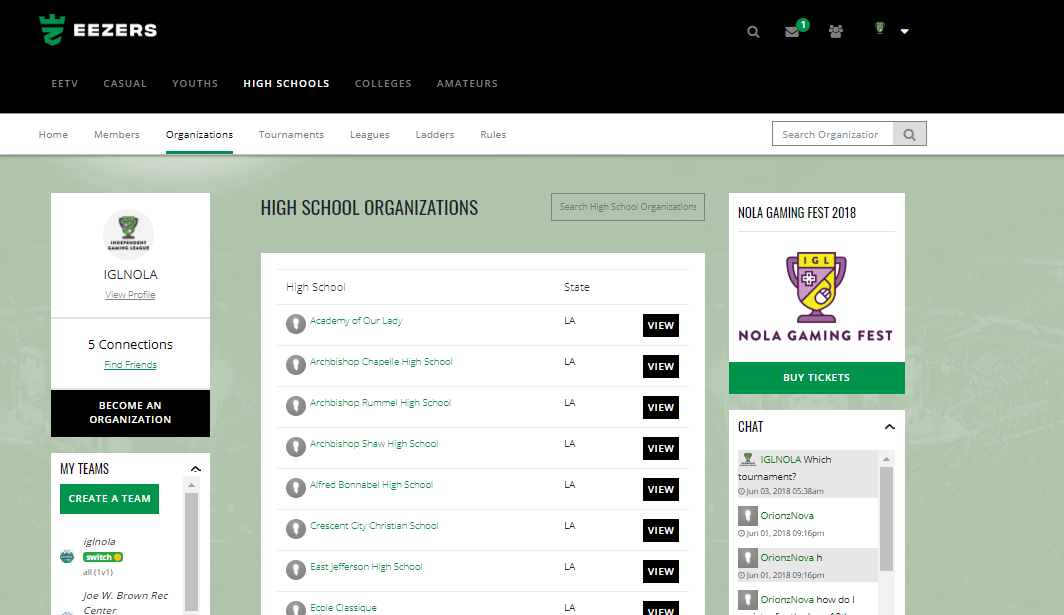
Task: Click Archbishop Shaw High School icon
Action: click(x=296, y=447)
